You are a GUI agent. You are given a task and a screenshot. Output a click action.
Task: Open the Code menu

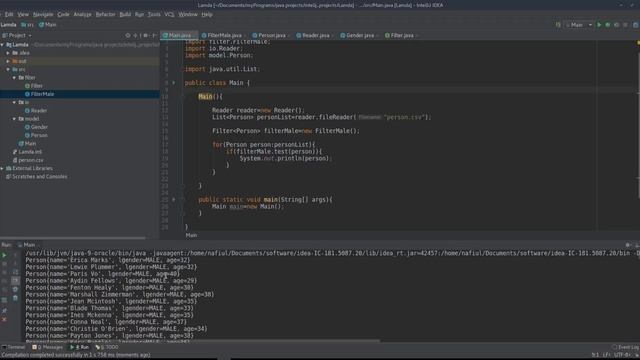[x=63, y=14]
